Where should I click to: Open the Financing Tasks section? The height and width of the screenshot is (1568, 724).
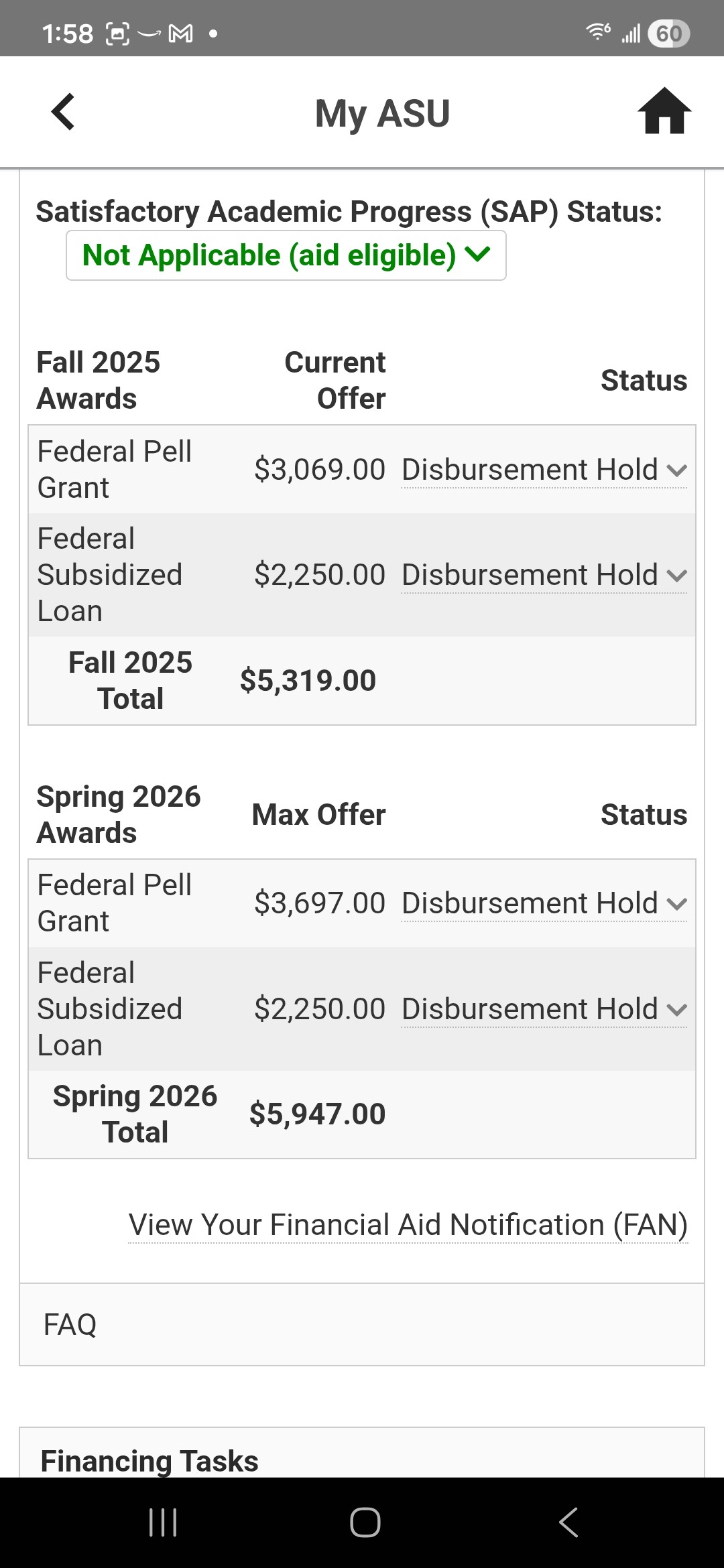tap(149, 1461)
